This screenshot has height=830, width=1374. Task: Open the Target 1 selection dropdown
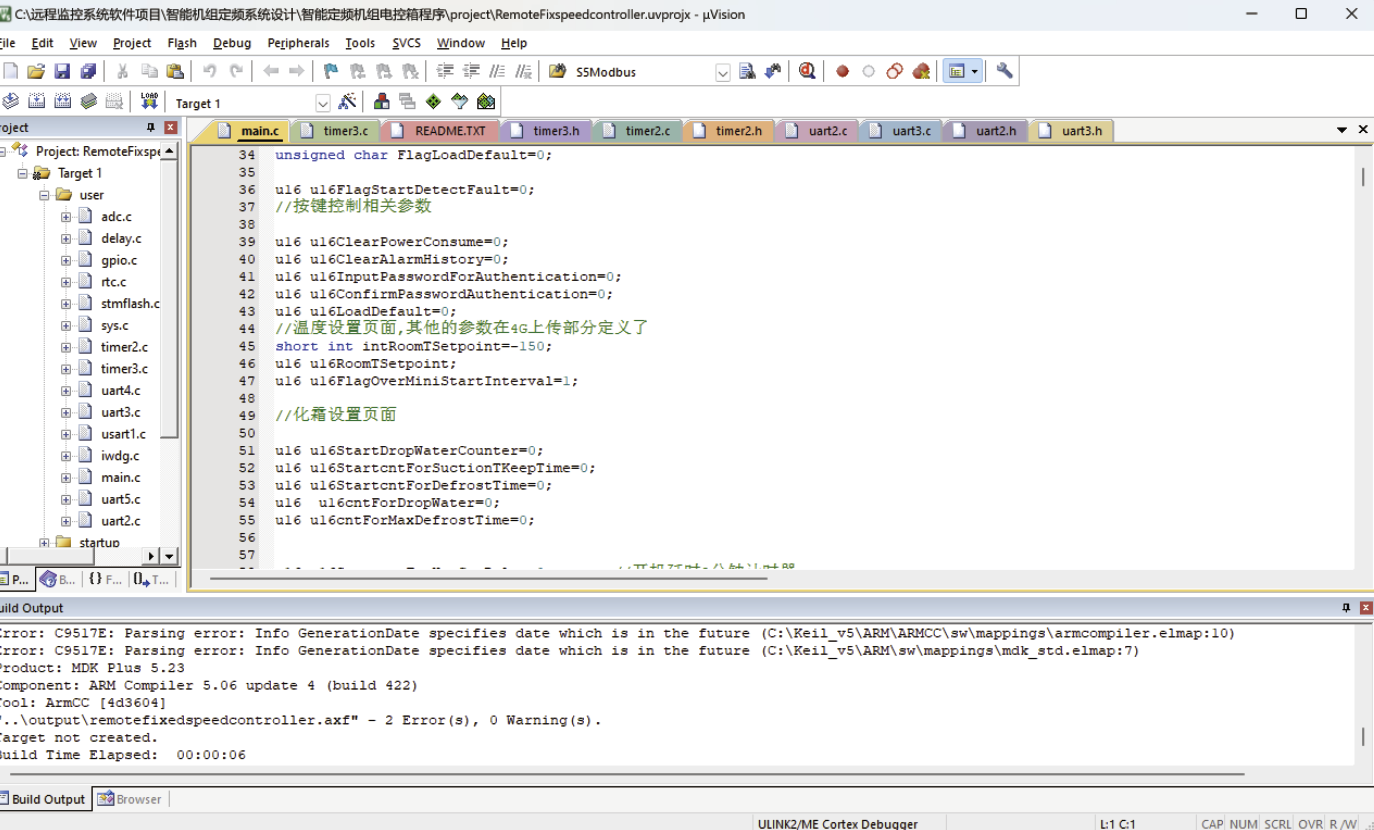tap(322, 100)
